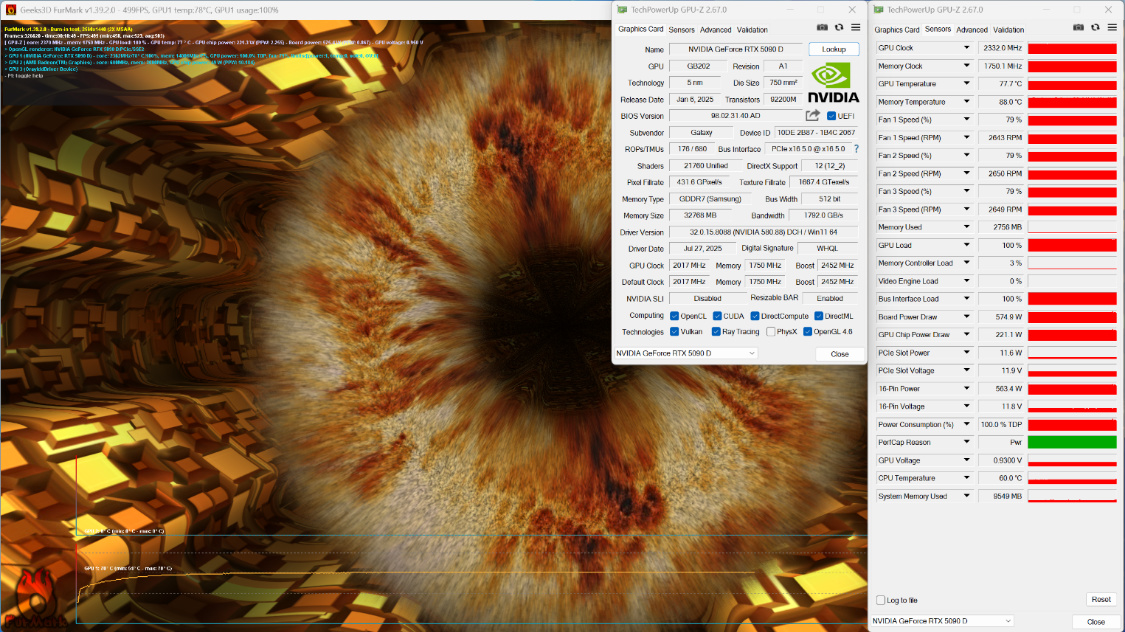Image resolution: width=1125 pixels, height=632 pixels.
Task: Click the Bus Interface question mark icon
Action: [856, 149]
